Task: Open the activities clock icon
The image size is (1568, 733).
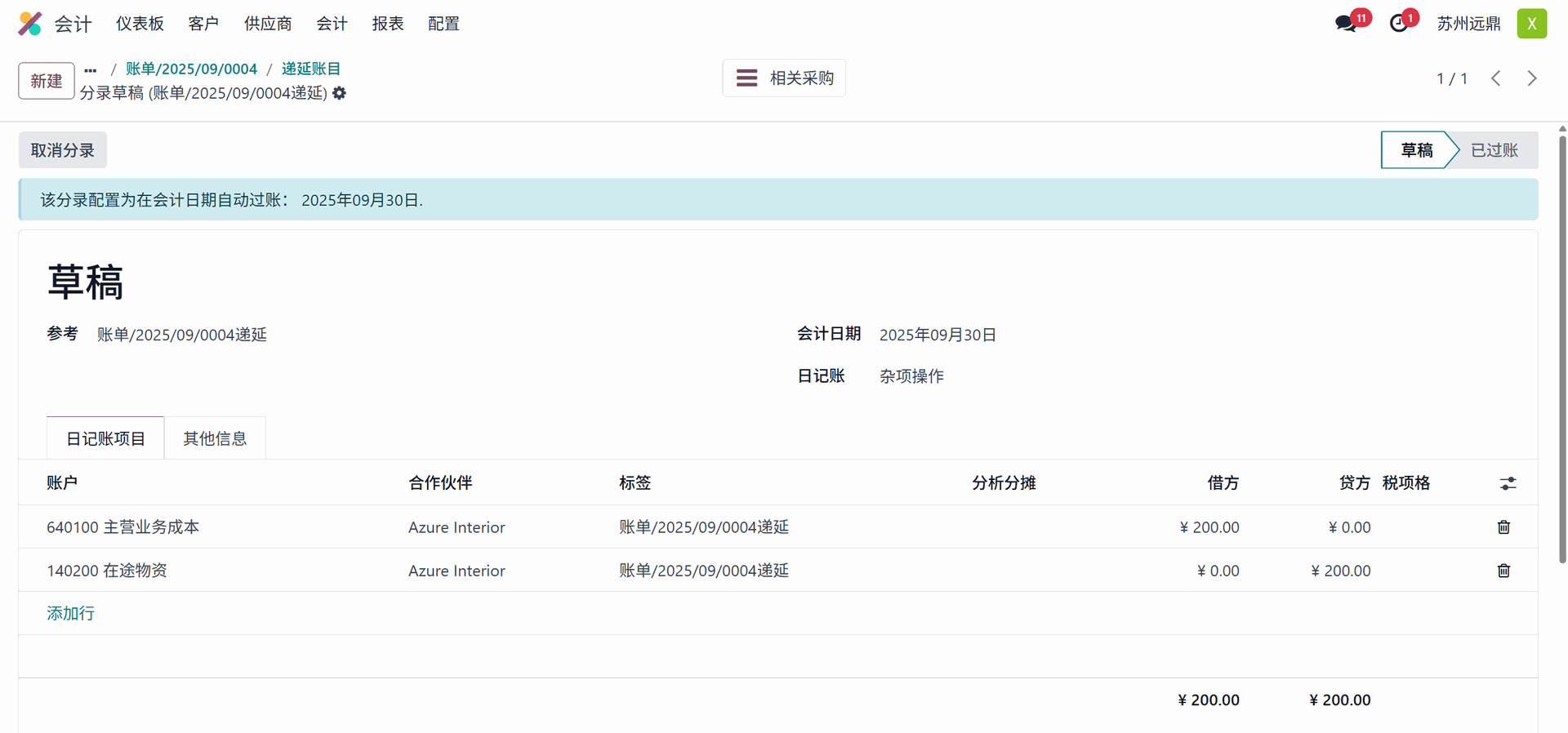Action: coord(1399,24)
